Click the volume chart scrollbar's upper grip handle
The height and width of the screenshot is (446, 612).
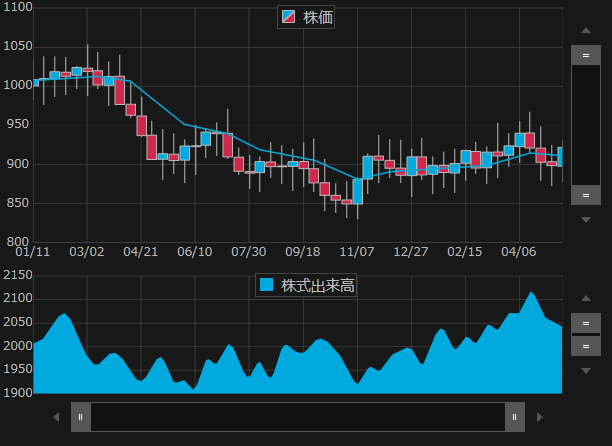(x=586, y=323)
